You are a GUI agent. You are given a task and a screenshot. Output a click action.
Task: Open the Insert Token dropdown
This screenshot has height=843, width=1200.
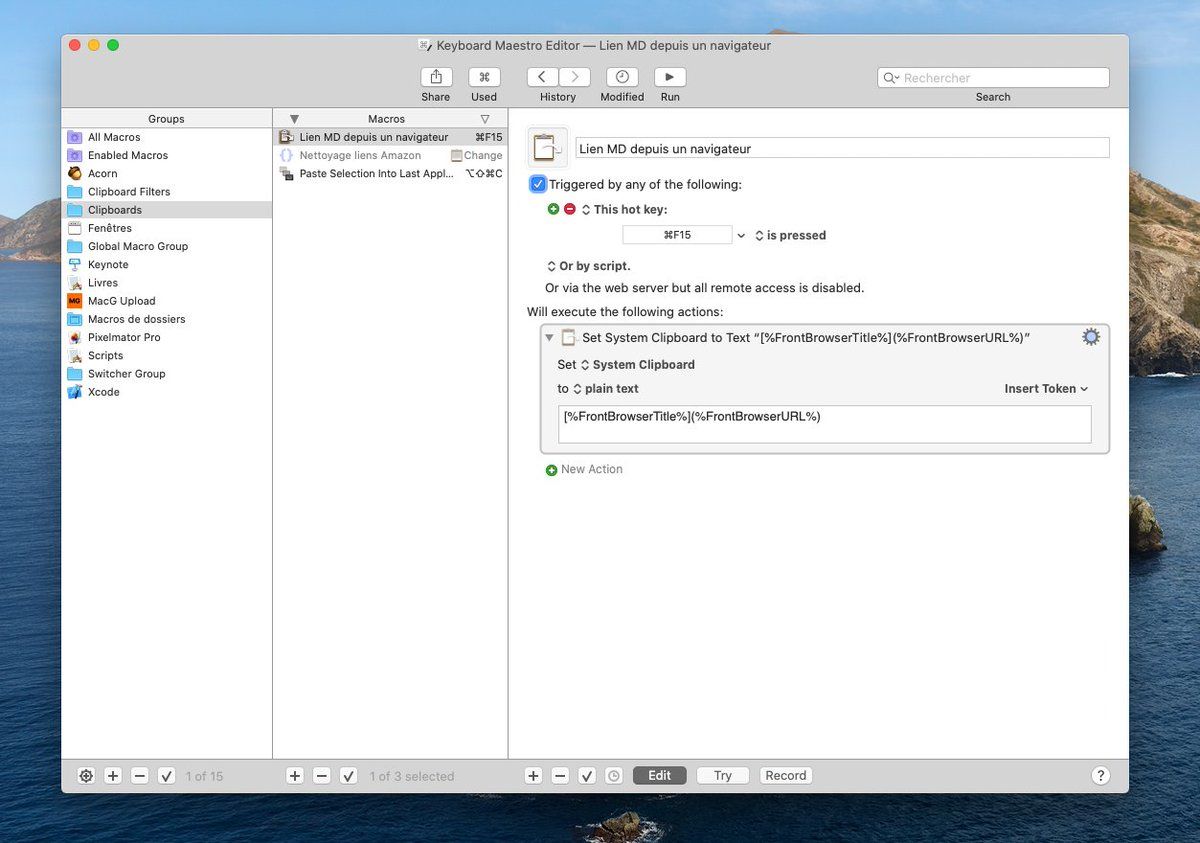pyautogui.click(x=1046, y=389)
